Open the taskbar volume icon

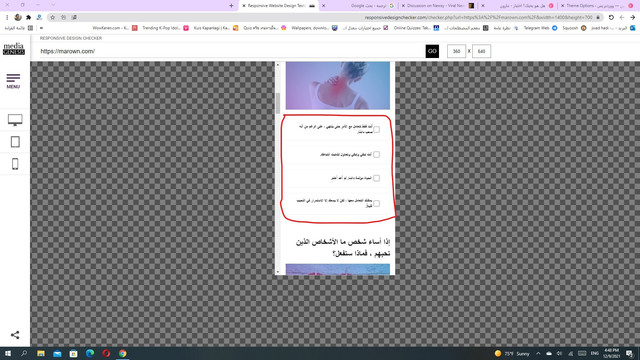click(560, 353)
